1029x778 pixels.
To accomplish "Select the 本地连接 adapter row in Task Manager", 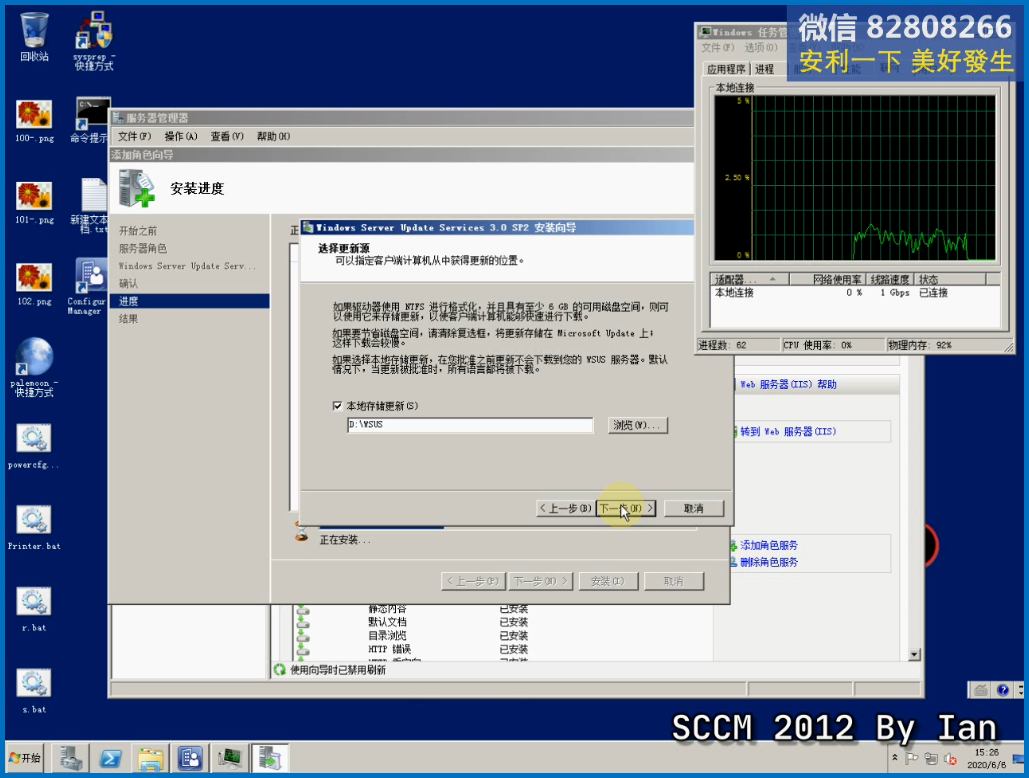I will click(x=854, y=293).
